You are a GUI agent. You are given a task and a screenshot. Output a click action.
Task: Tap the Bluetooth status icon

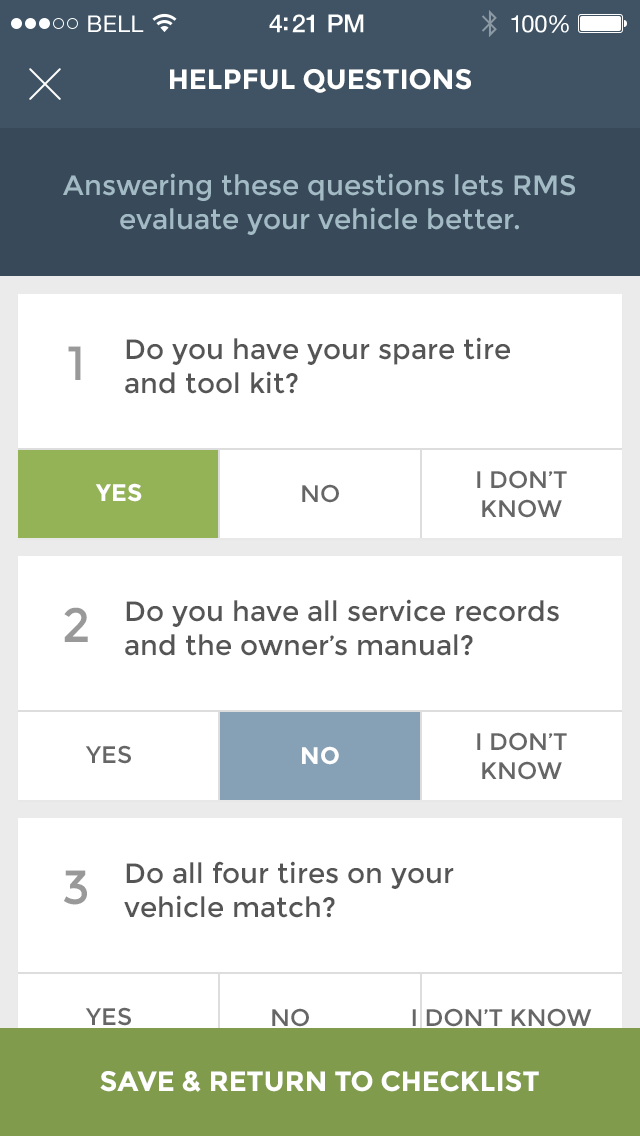coord(489,24)
